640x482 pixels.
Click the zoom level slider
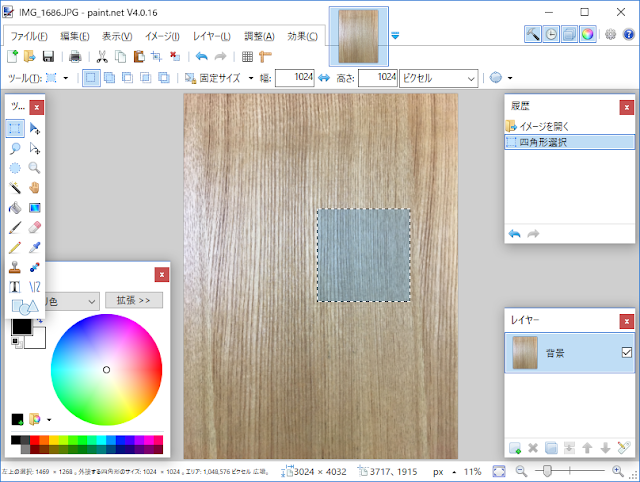569,471
